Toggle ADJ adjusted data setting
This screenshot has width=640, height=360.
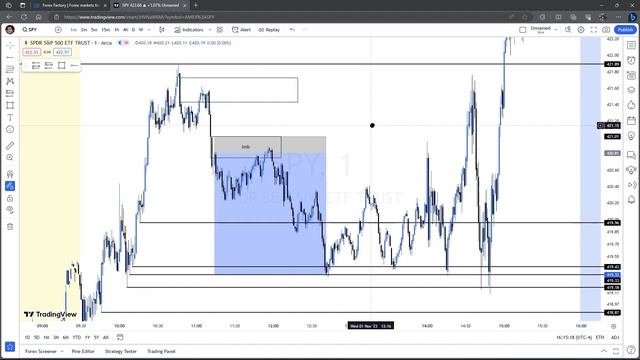point(615,338)
